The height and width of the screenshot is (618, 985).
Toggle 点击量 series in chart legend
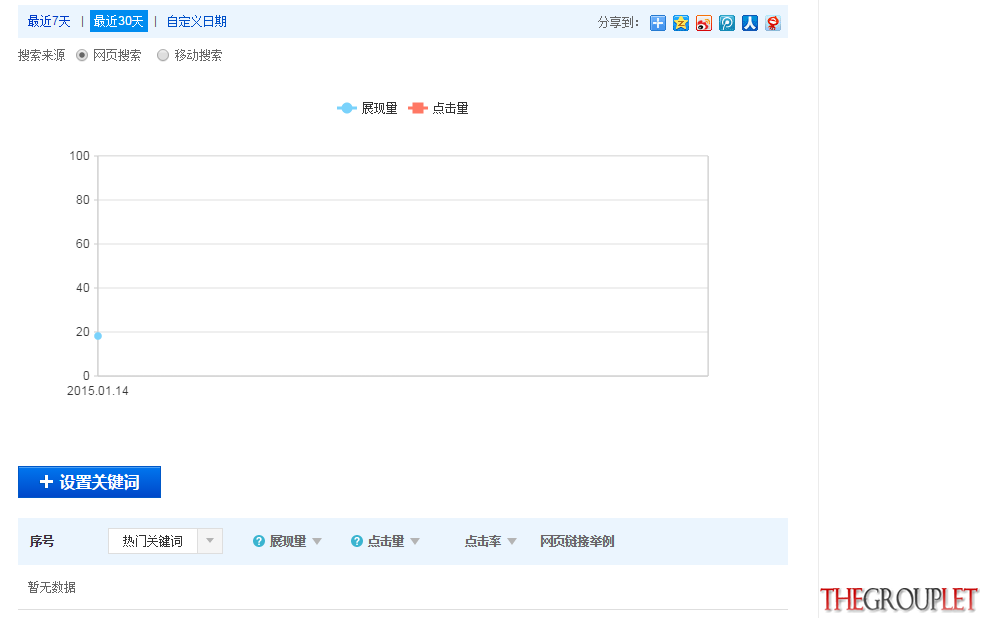(438, 109)
